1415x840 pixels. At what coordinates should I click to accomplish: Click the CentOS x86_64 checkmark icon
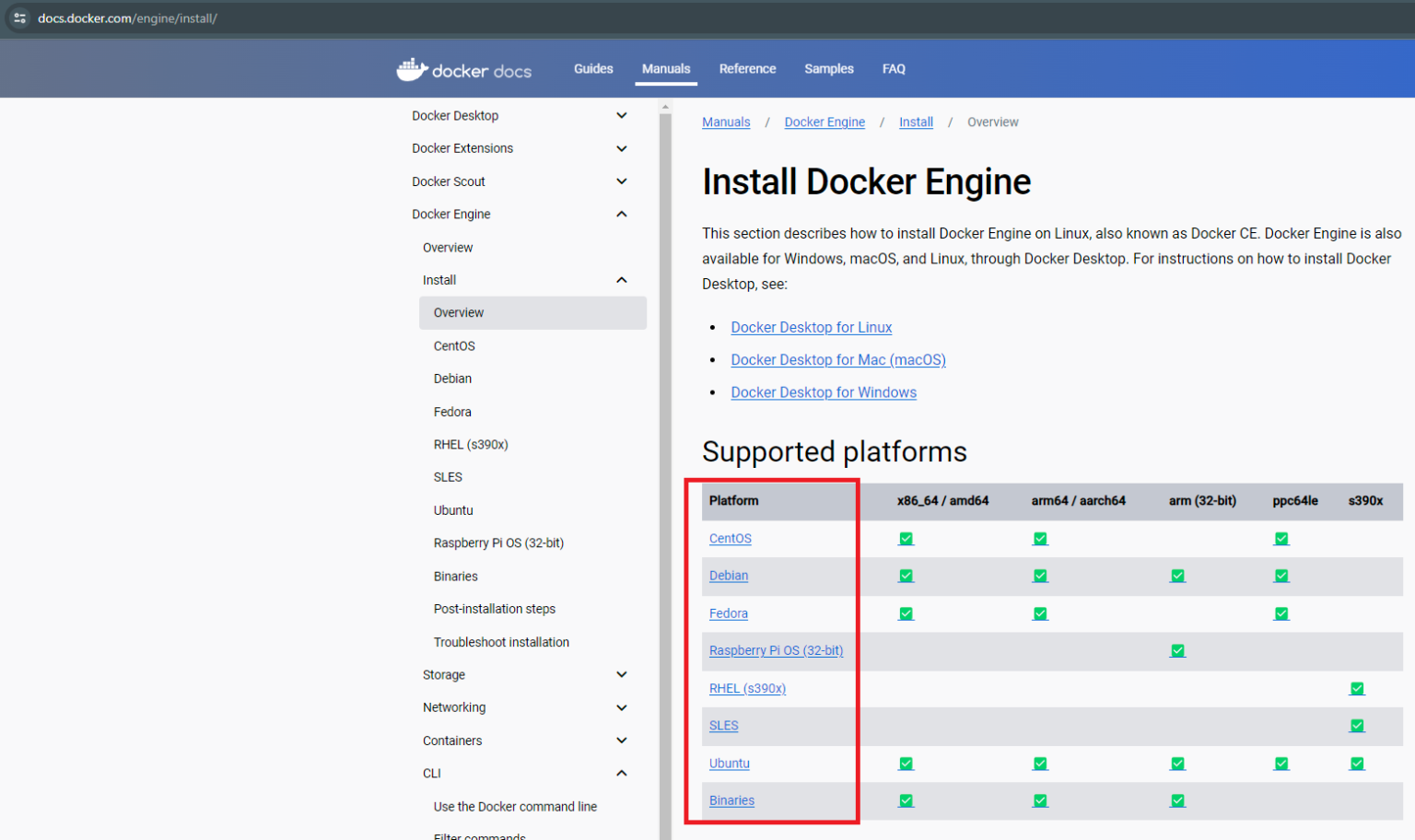click(x=906, y=538)
